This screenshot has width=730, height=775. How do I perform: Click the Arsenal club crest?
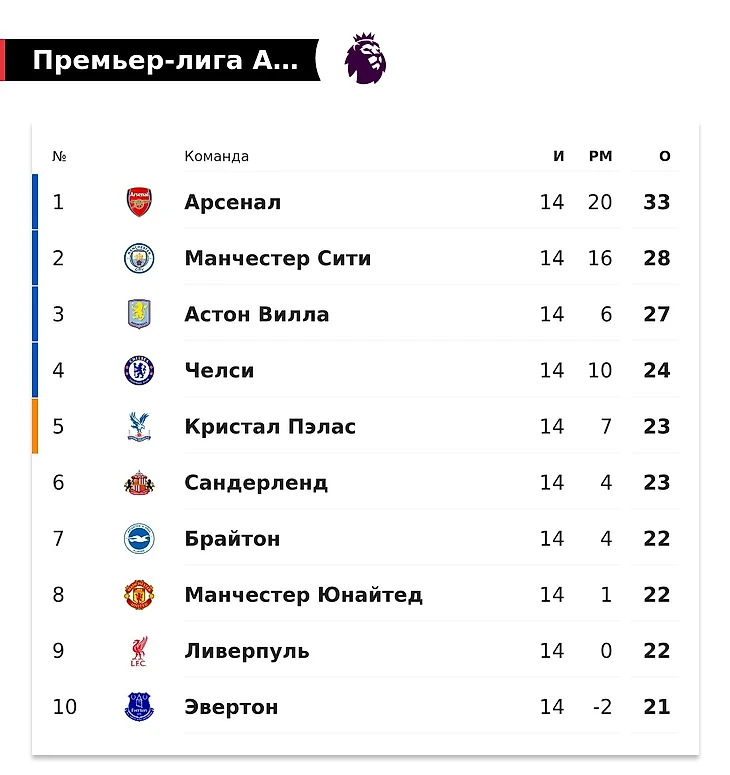139,202
